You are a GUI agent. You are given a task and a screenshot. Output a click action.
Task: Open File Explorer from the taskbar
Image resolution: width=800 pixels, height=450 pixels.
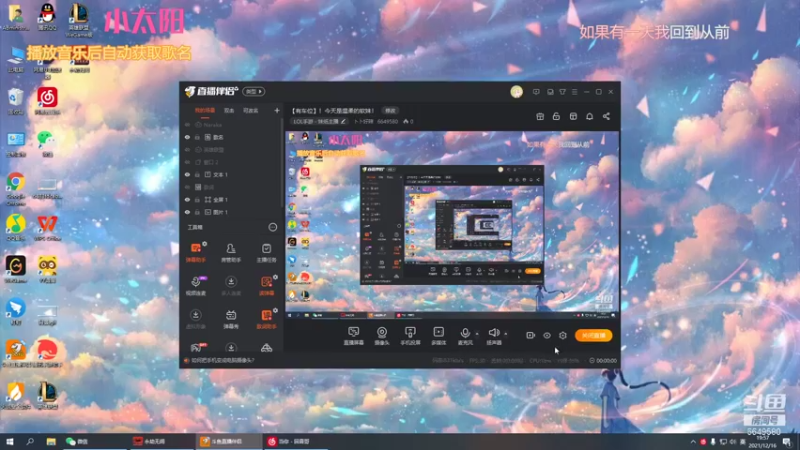tap(51, 441)
